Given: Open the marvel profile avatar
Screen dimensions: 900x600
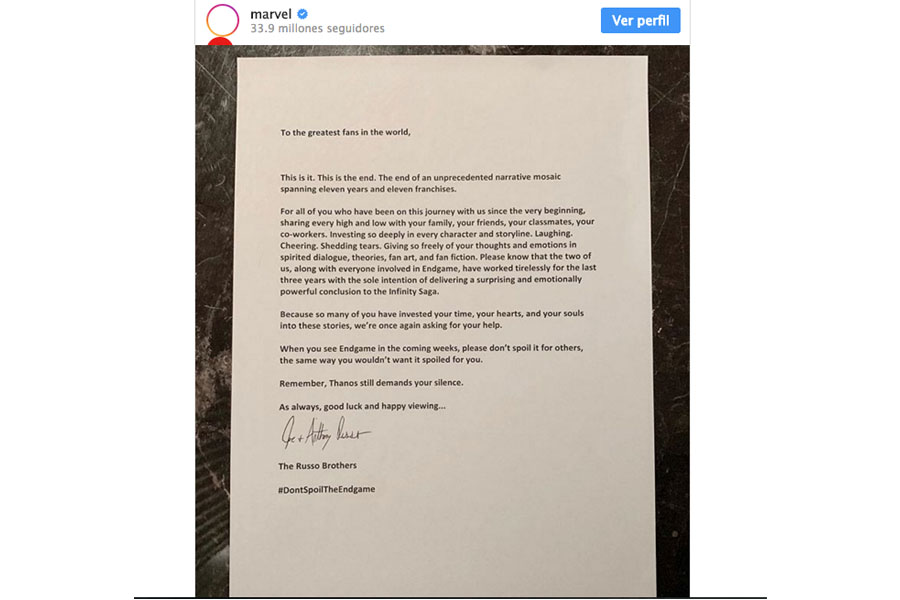Looking at the screenshot, I should coord(223,20).
